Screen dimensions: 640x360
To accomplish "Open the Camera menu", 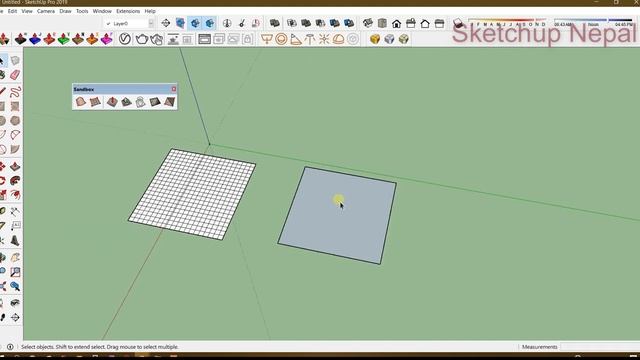I will 46,11.
